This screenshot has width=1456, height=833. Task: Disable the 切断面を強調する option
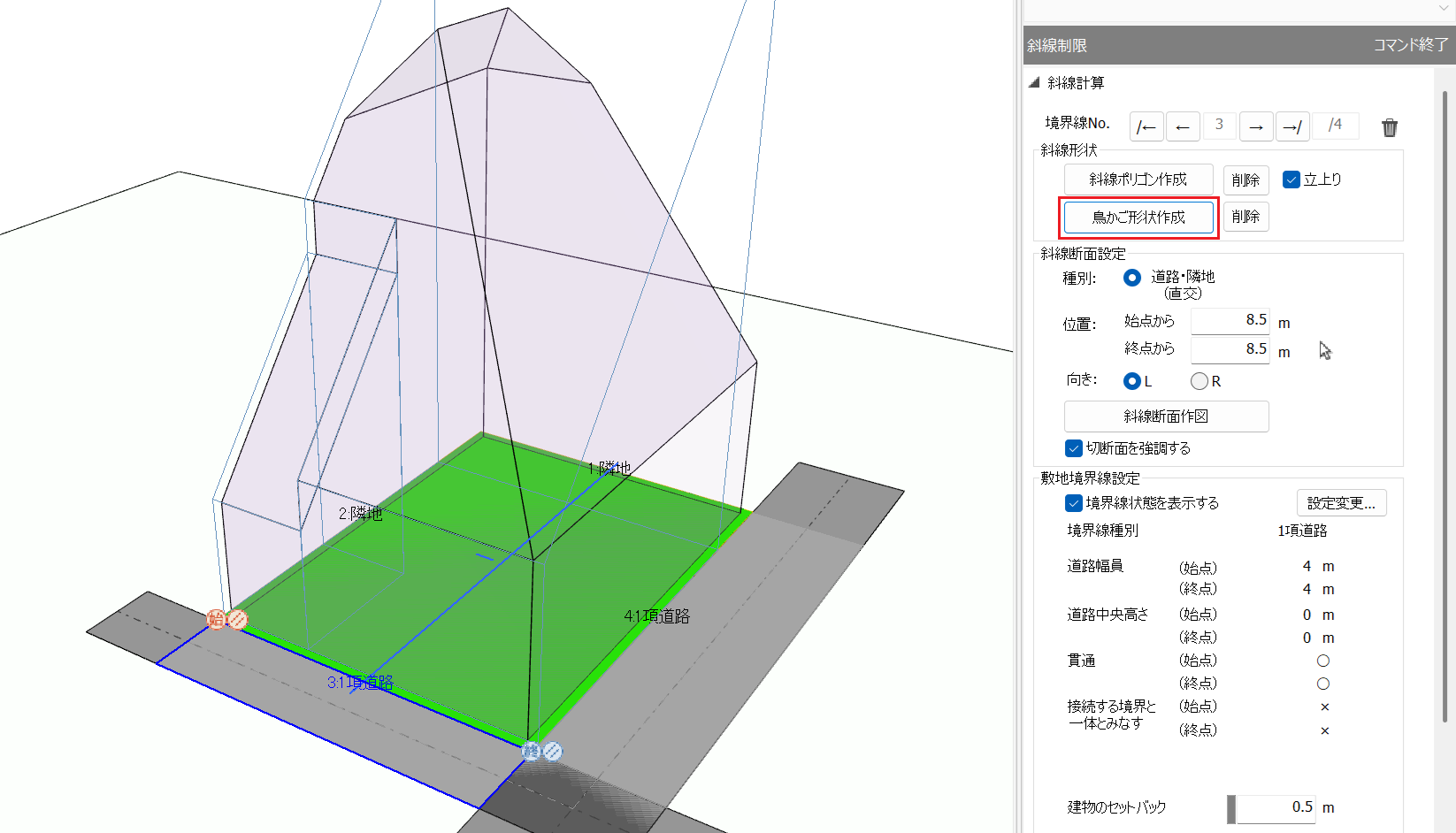[1073, 448]
